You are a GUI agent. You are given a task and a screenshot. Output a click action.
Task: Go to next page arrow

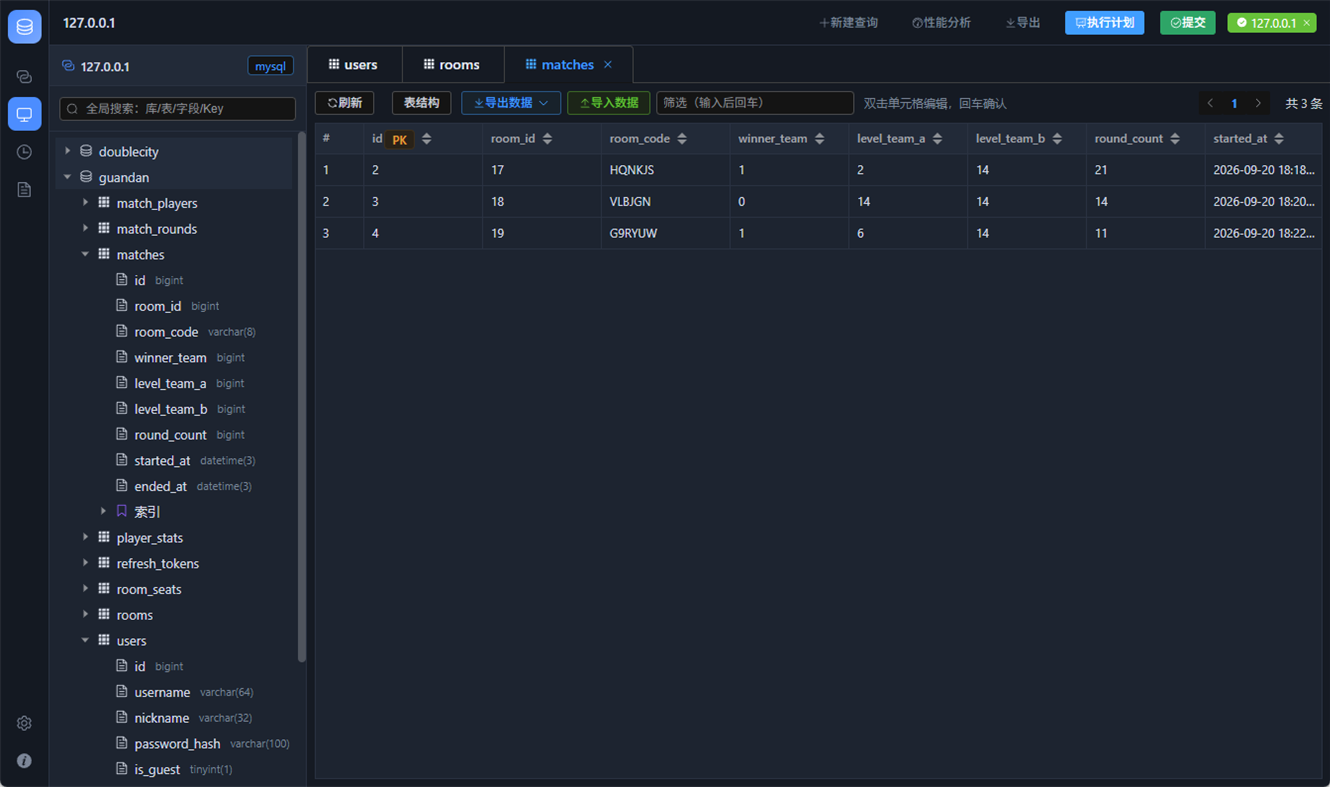pos(1258,103)
